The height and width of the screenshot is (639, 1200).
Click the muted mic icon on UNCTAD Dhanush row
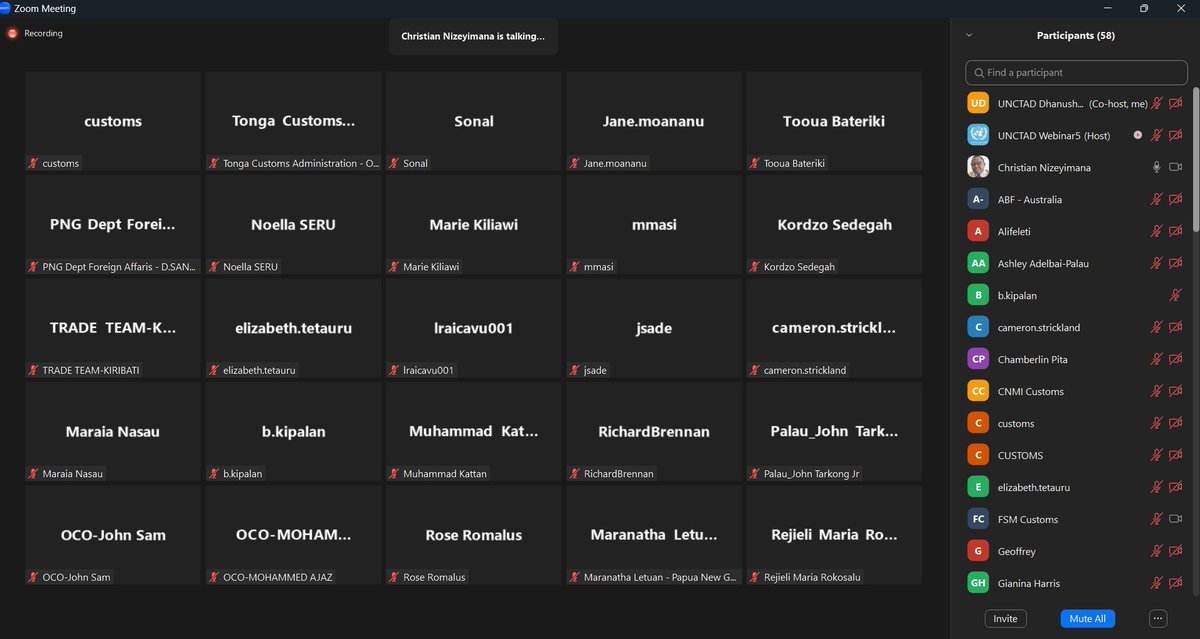click(x=1157, y=103)
